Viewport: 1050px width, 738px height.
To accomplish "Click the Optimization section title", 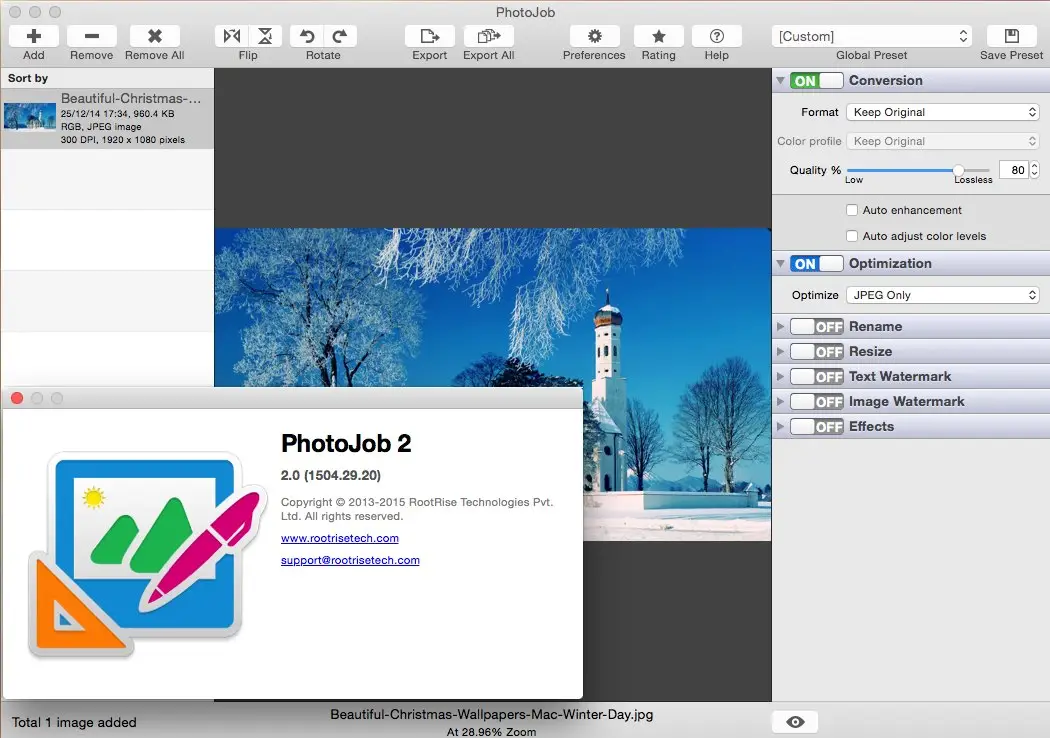I will 890,263.
